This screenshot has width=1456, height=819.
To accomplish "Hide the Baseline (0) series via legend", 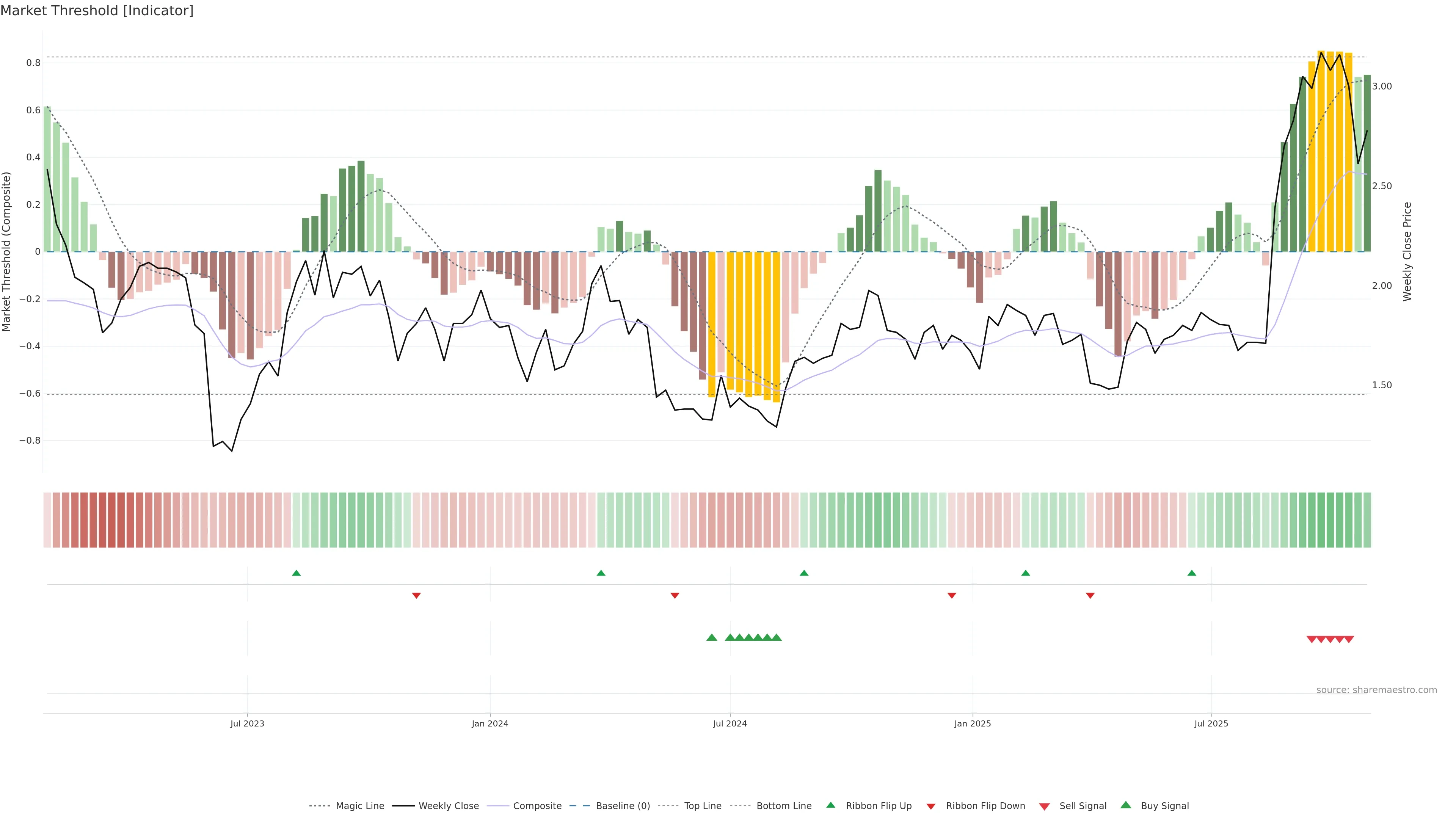I will [622, 806].
